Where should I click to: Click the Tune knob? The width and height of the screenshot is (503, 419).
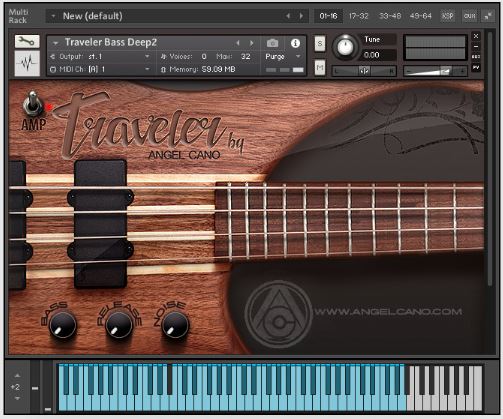345,47
